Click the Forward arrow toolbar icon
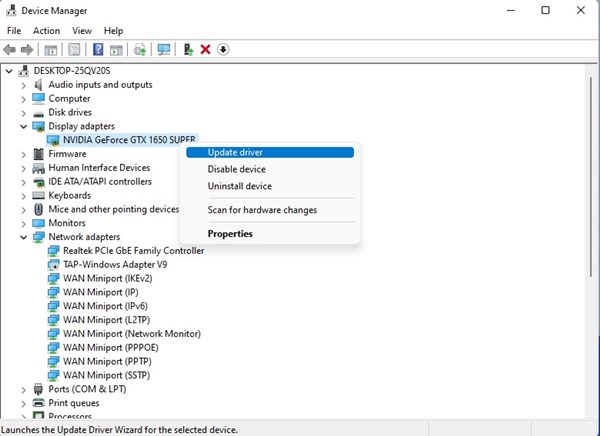Viewport: 600px width, 436px height. pyautogui.click(x=27, y=49)
